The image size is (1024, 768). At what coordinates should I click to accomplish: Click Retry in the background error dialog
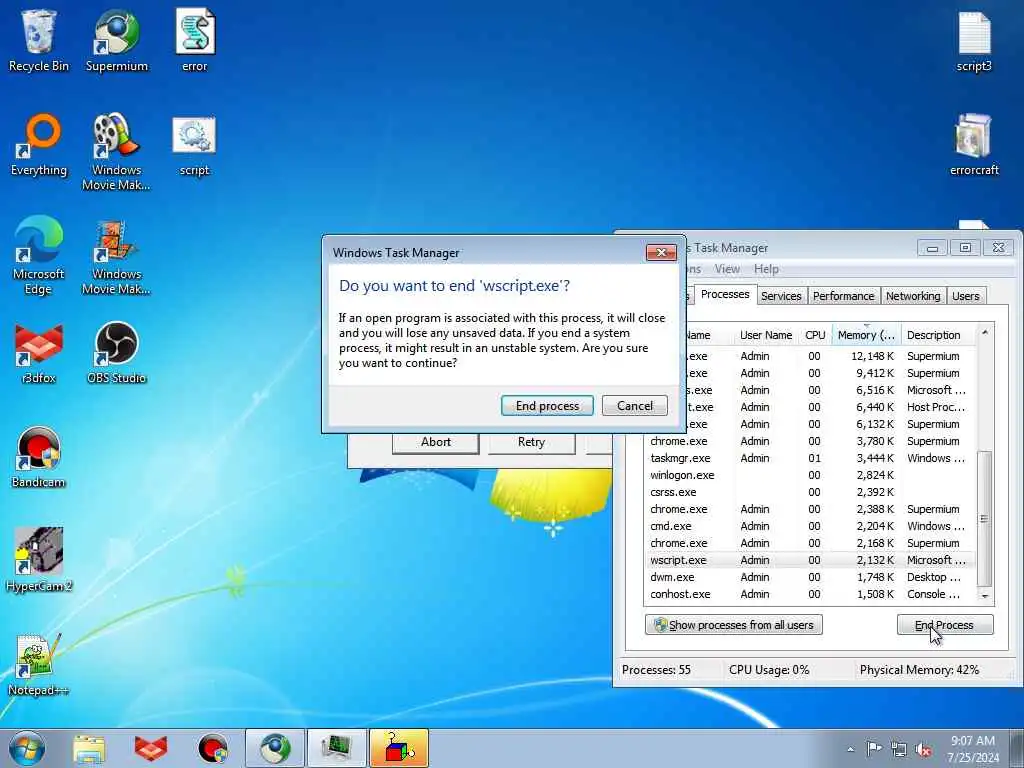532,442
